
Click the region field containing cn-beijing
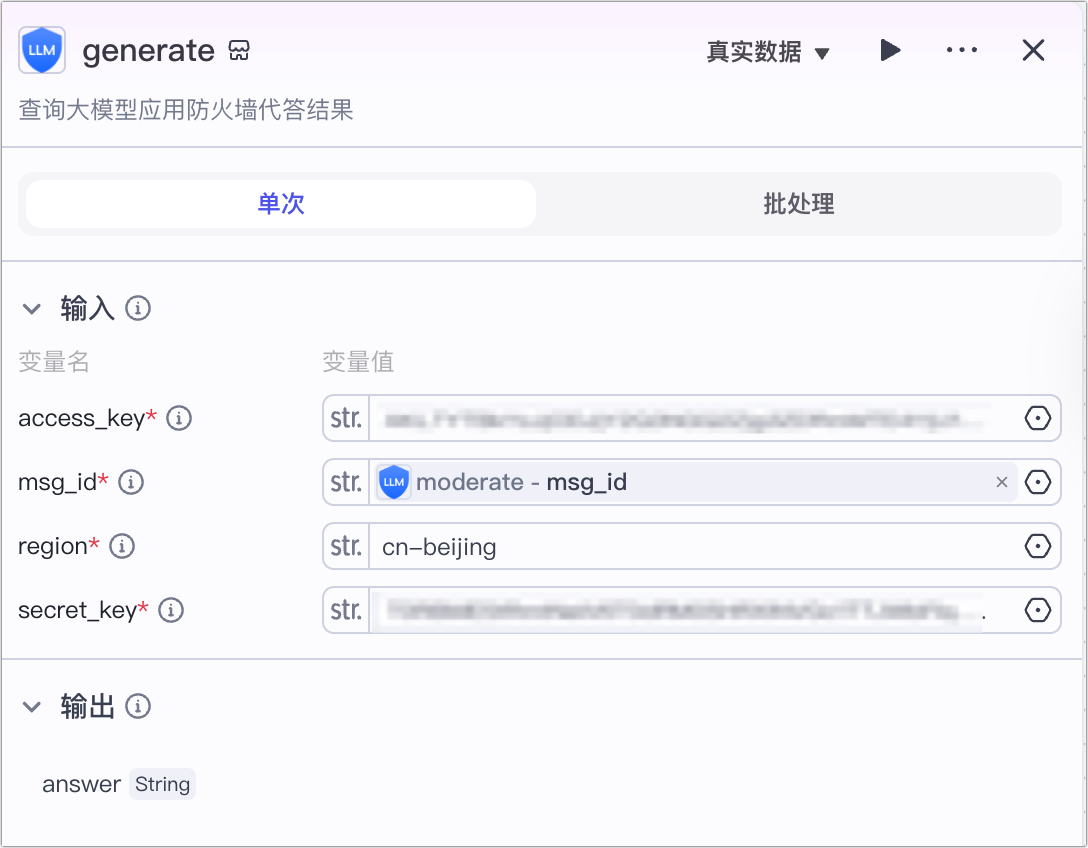coord(690,546)
